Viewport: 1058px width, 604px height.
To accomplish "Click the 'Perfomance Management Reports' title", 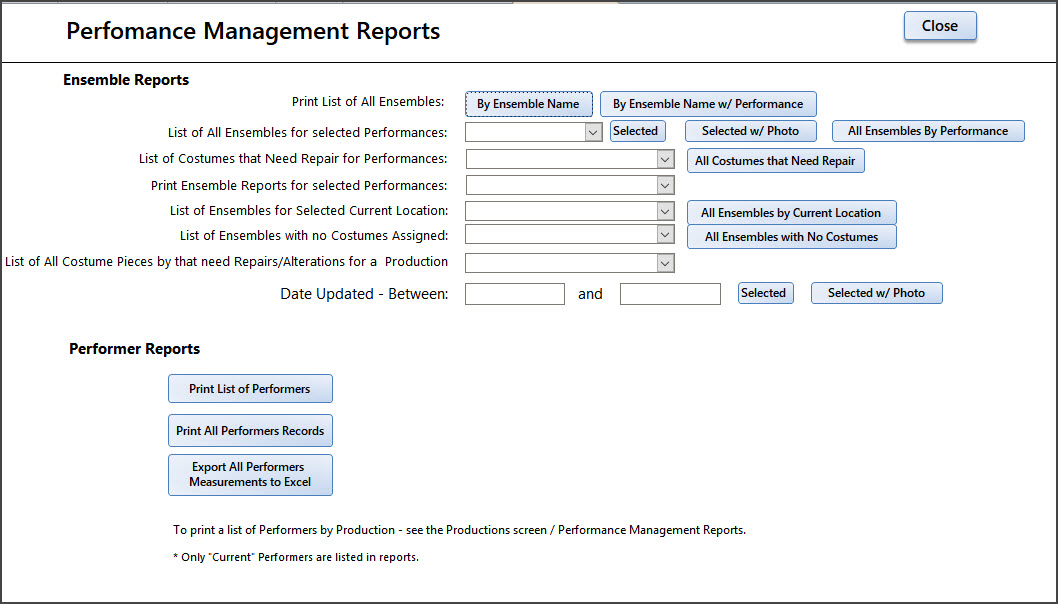I will click(253, 31).
